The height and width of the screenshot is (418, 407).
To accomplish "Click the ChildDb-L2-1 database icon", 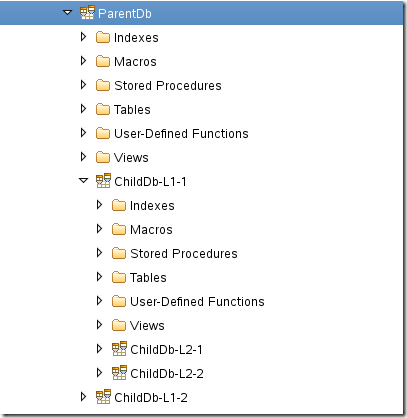I will pos(119,349).
